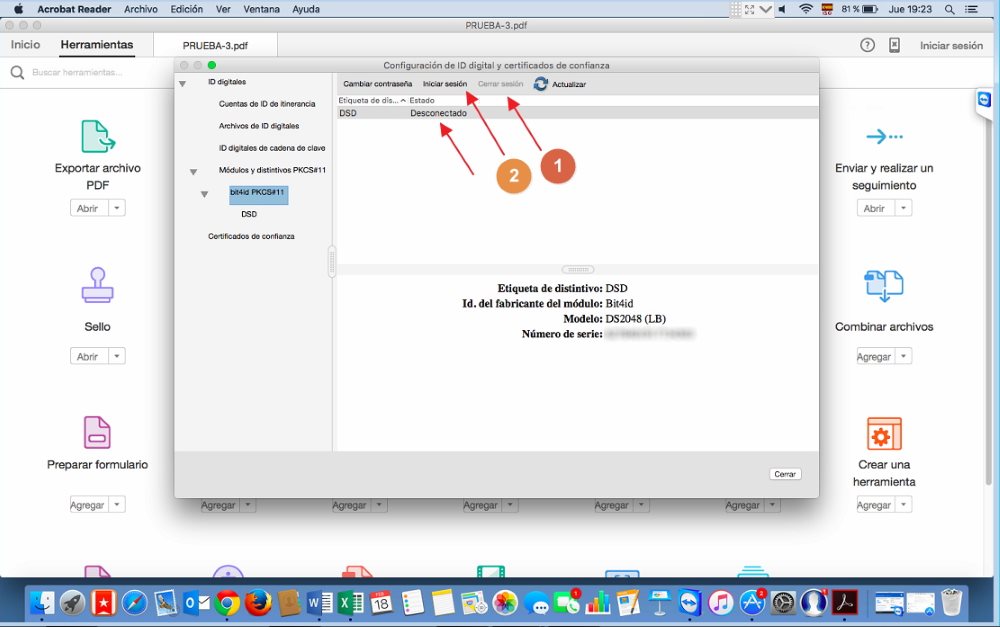The image size is (1000, 627).
Task: Open Outlook in the dock
Action: pos(196,602)
